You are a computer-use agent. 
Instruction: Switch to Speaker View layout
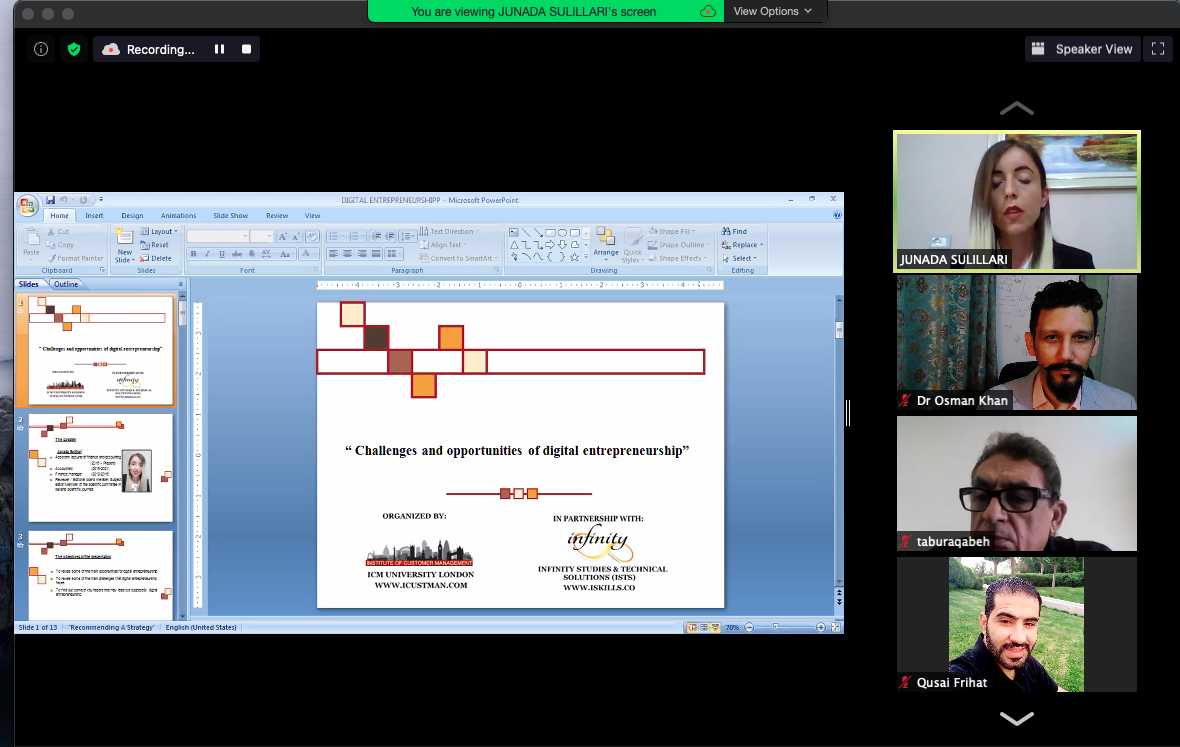point(1082,49)
